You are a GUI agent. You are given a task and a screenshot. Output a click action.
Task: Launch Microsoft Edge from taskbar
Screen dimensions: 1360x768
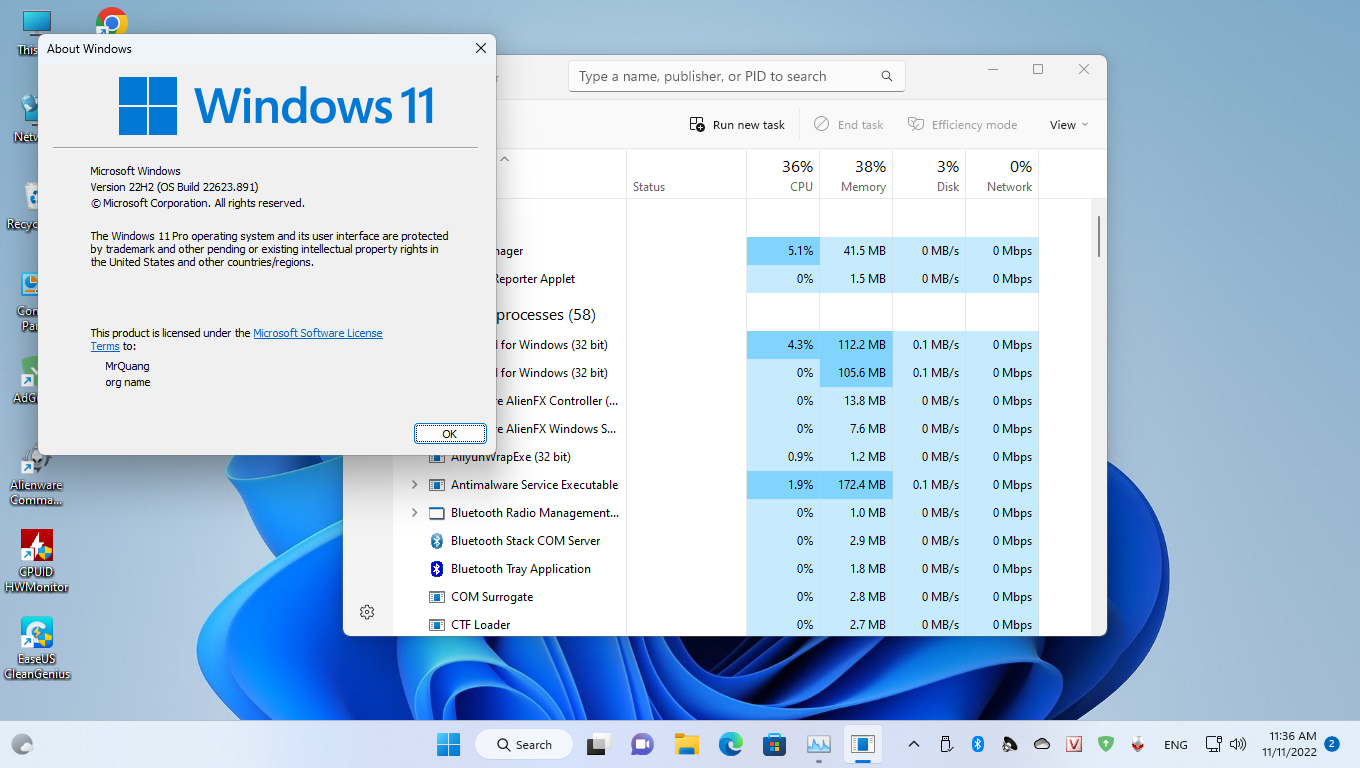point(730,745)
